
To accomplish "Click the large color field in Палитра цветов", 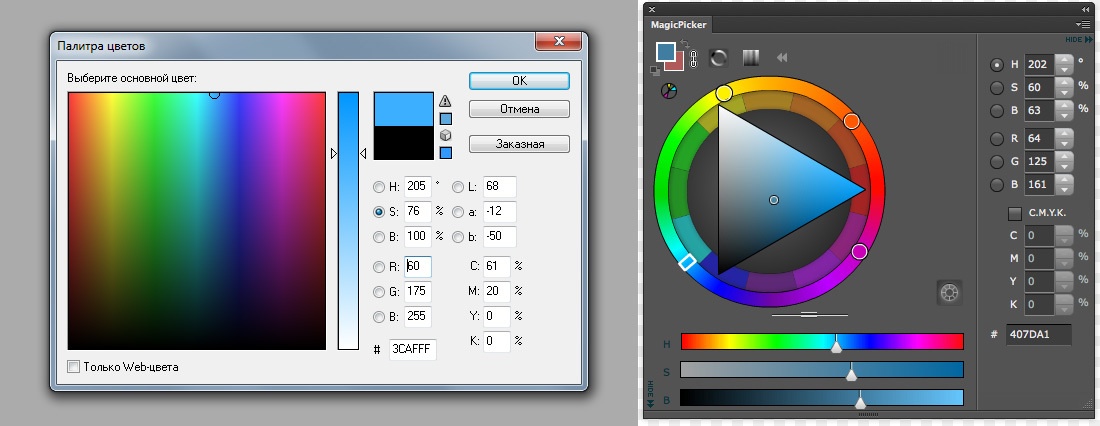I will [x=196, y=220].
